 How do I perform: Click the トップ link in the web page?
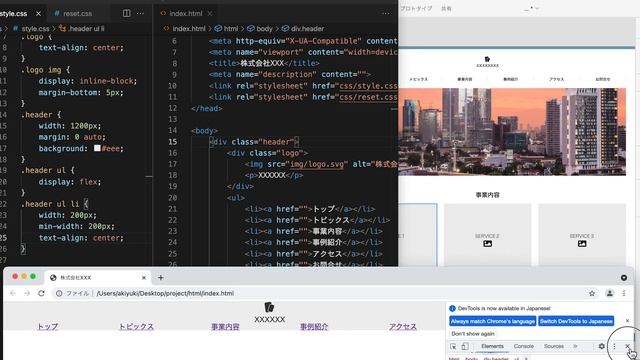[x=47, y=327]
